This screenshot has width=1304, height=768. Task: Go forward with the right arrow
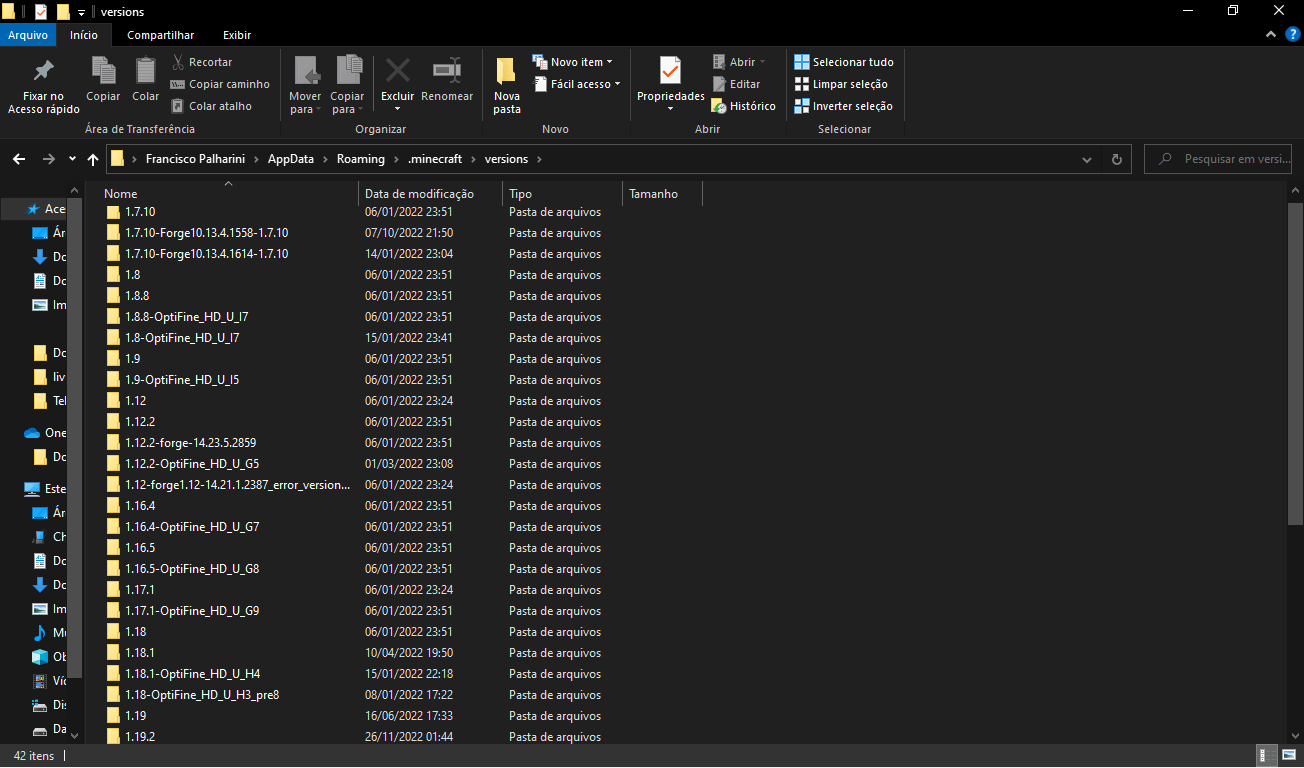point(48,159)
